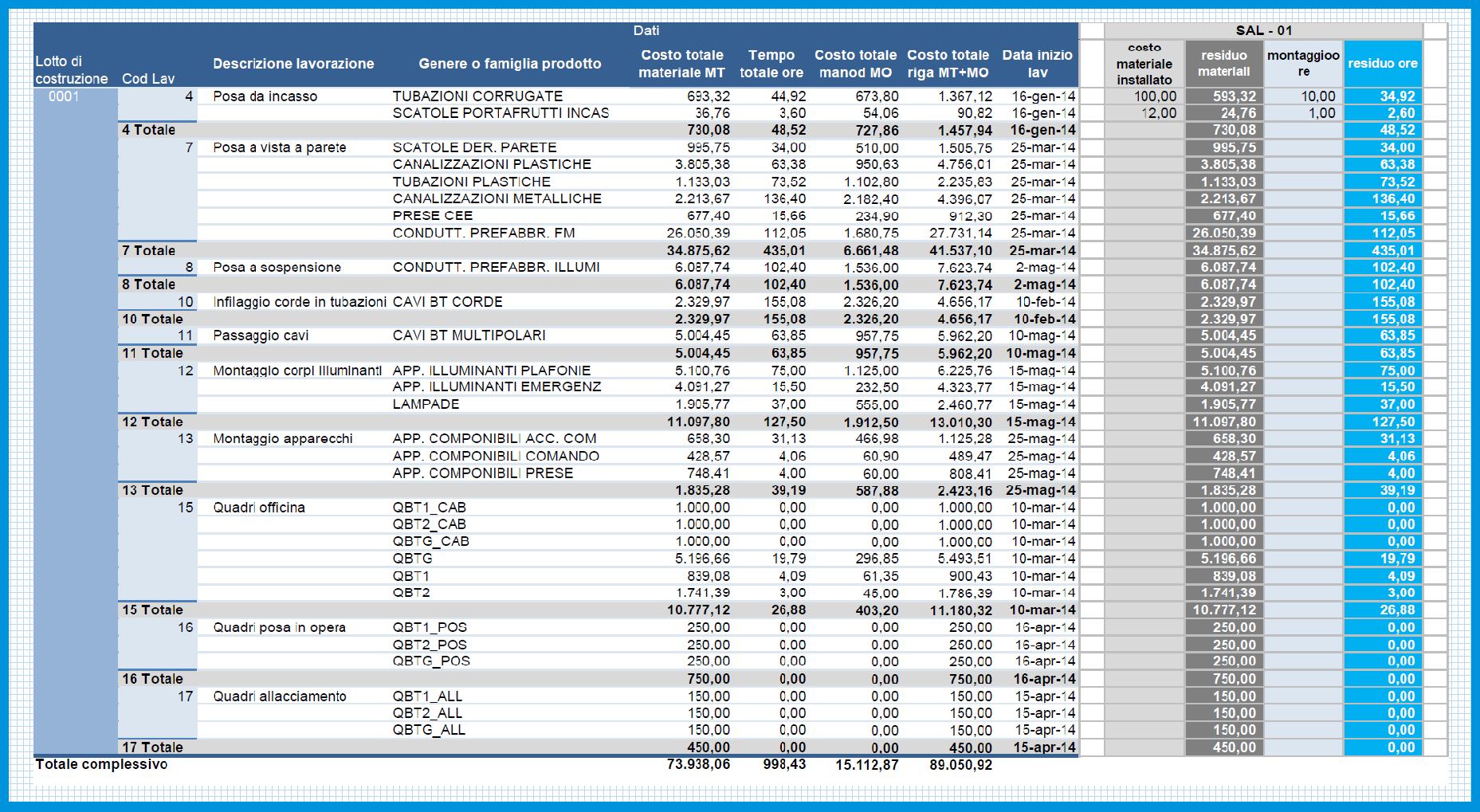Screen dimensions: 1480x812
Task: Select the 'Dati' header cell
Action: 646,30
